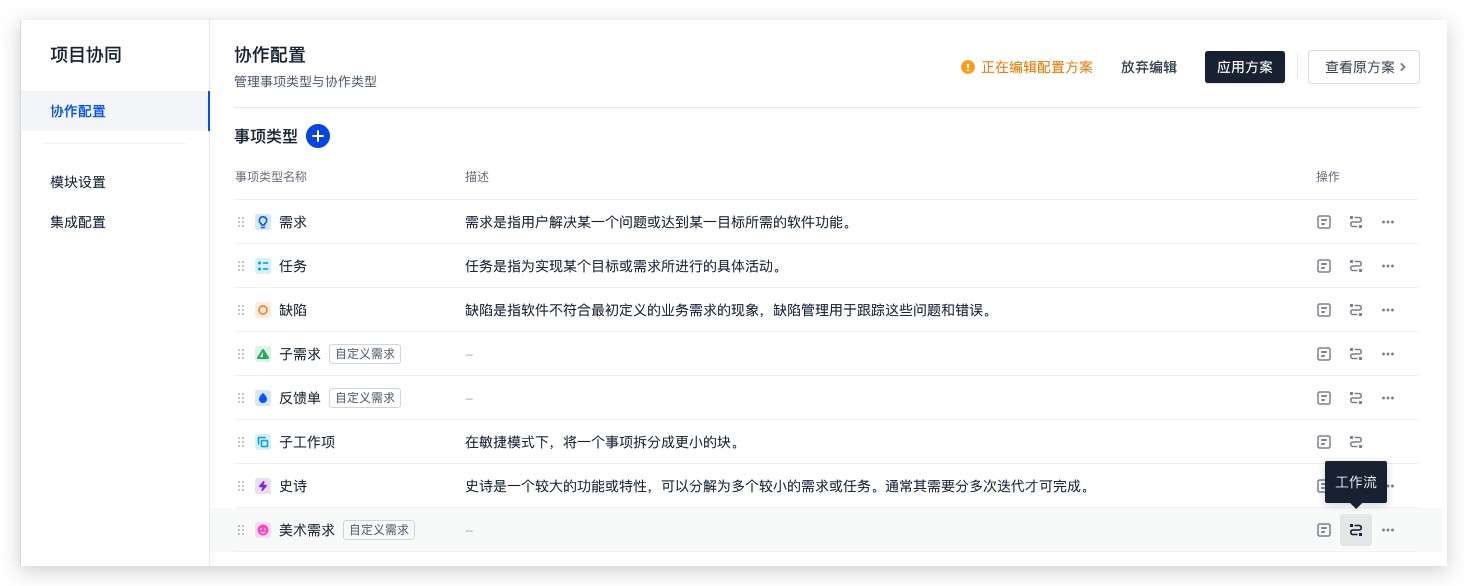Open more options for 美术需求 row

(1388, 530)
